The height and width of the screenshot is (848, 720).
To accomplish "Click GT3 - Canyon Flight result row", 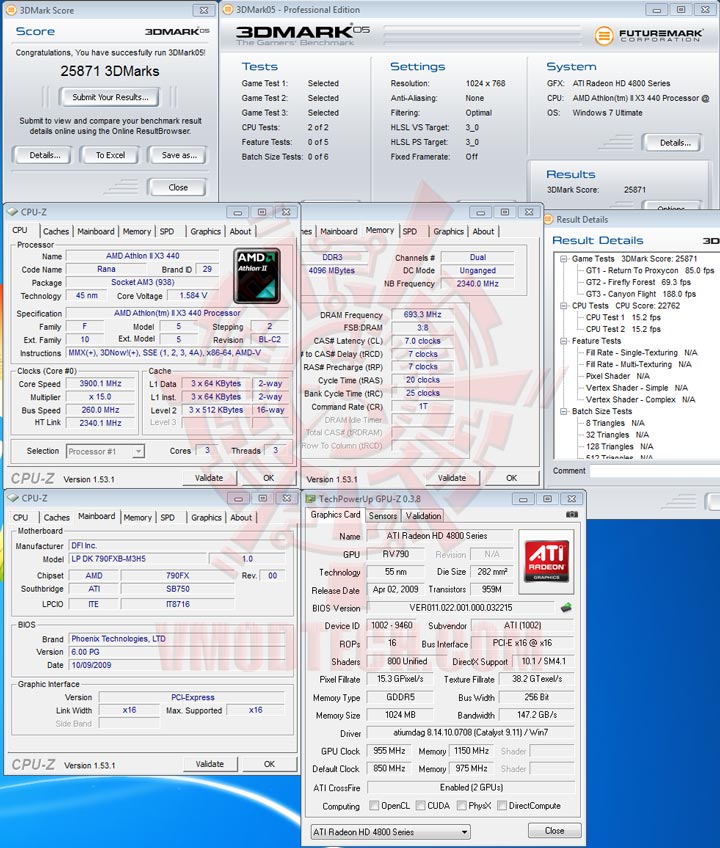I will click(640, 294).
